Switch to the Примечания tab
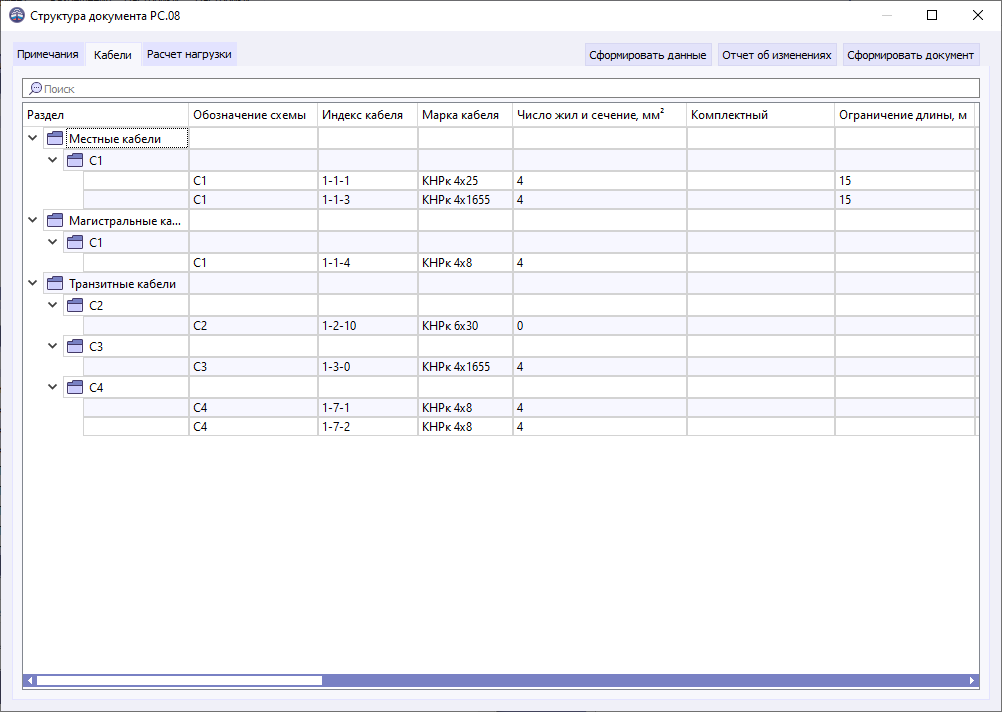 (47, 54)
